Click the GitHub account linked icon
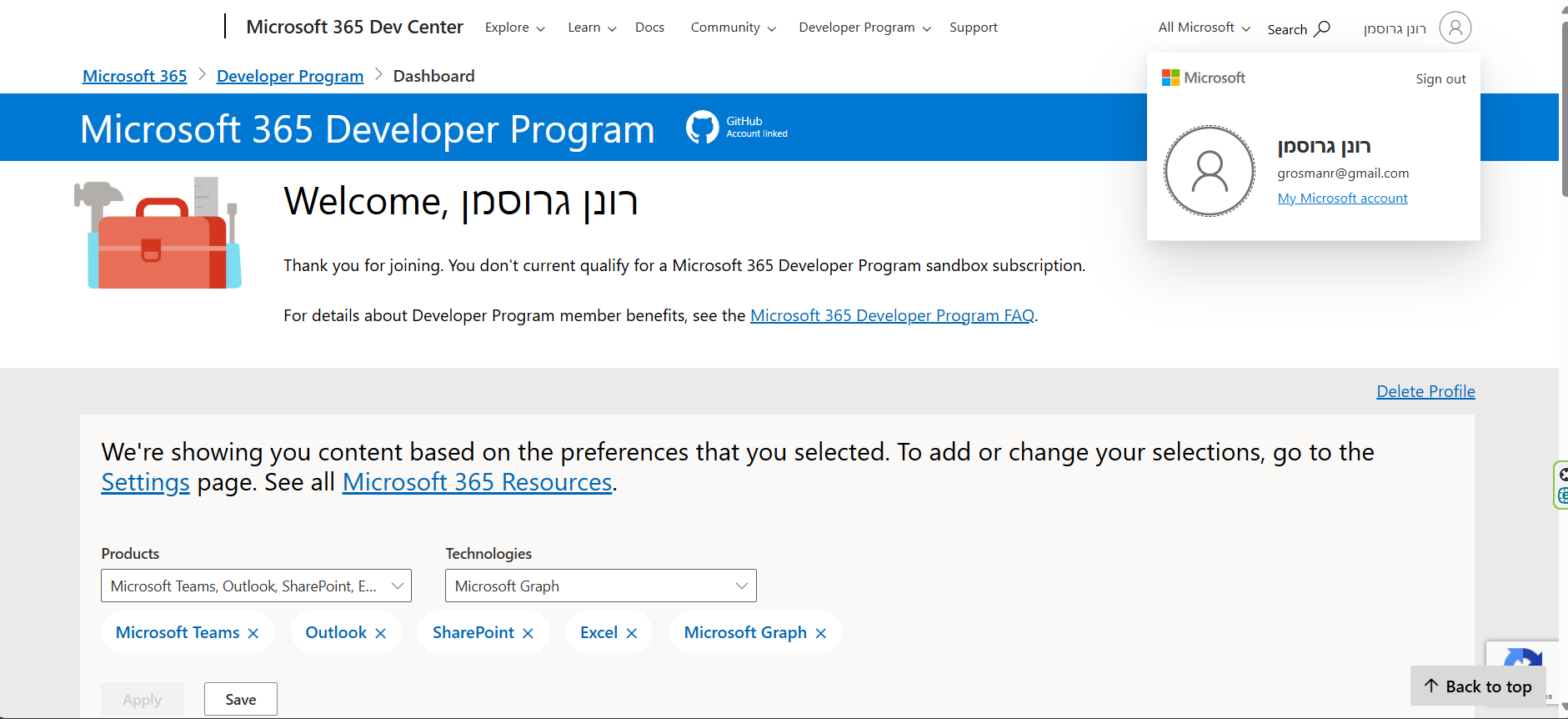This screenshot has height=719, width=1568. pos(702,127)
